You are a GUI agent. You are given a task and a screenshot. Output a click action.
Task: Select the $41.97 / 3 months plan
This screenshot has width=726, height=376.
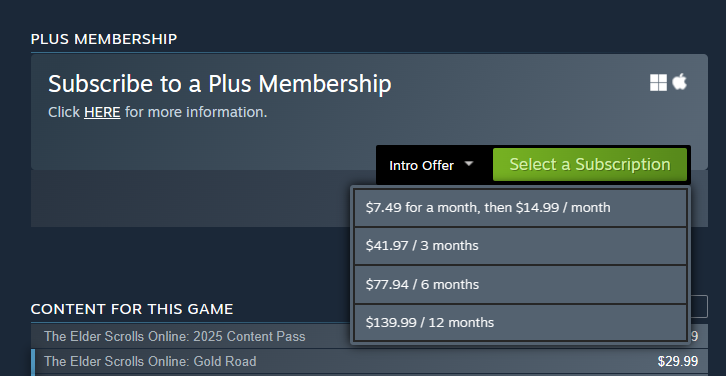[x=520, y=246]
